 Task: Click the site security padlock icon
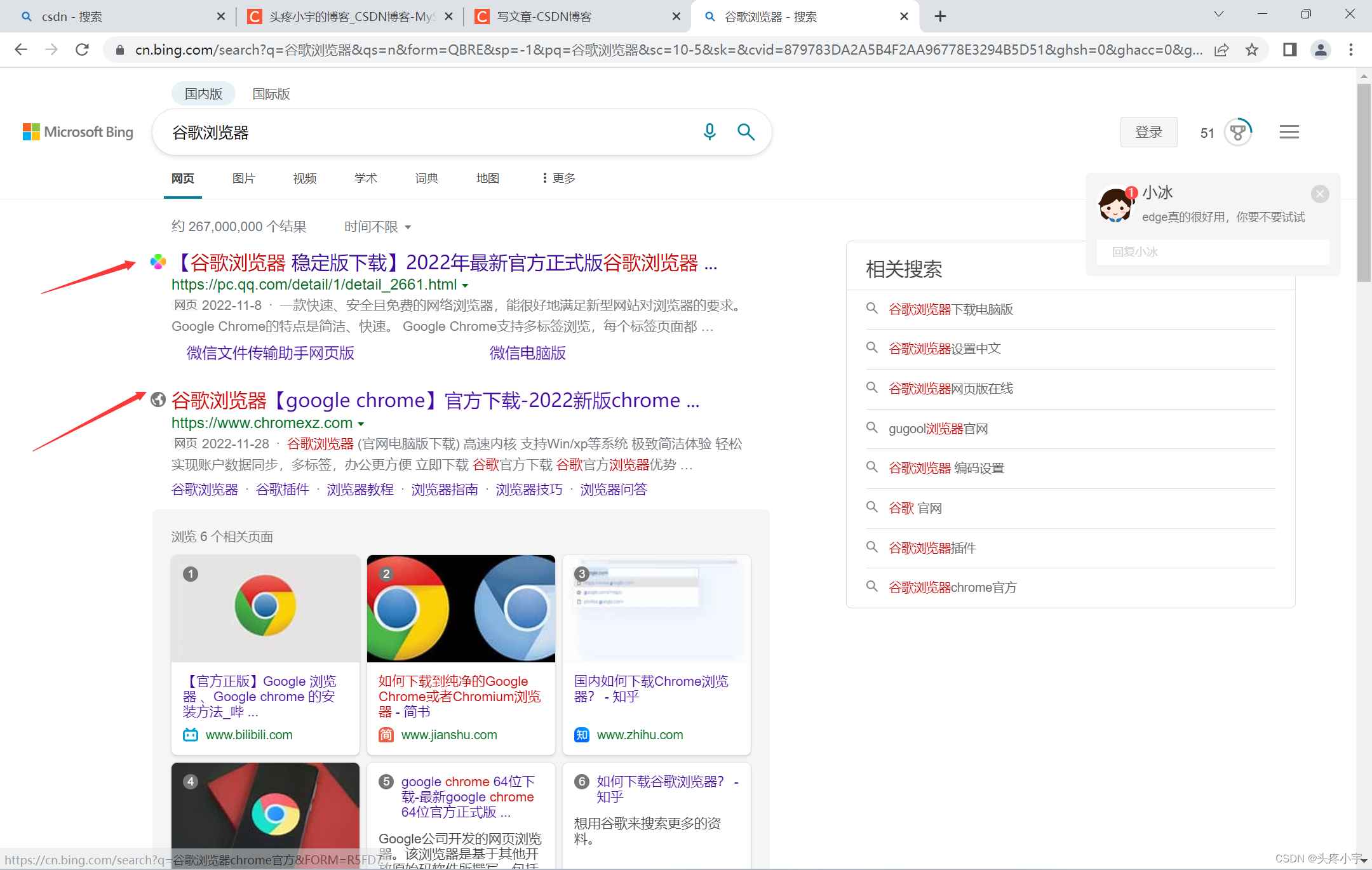click(119, 50)
